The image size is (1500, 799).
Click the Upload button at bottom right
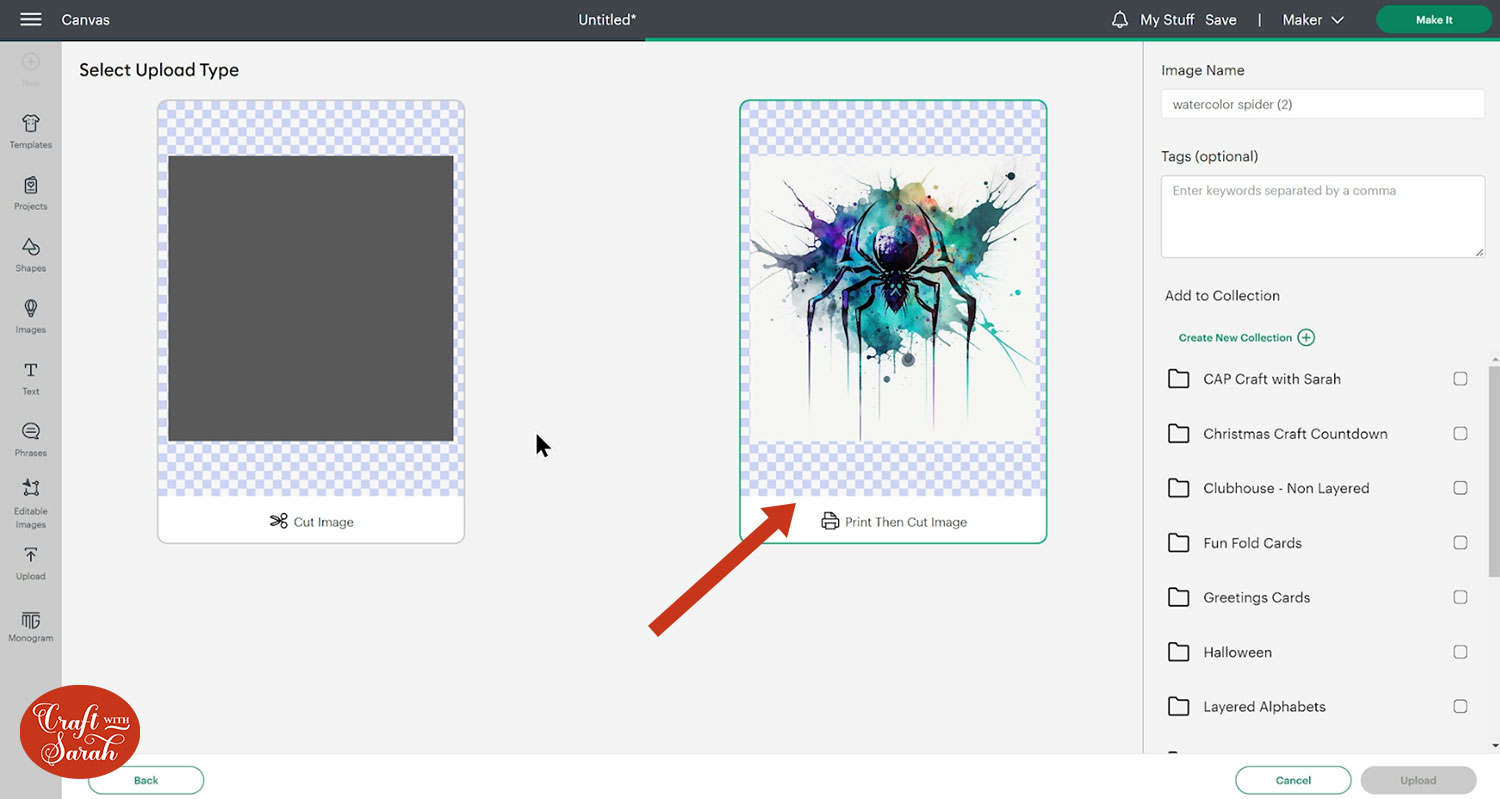point(1418,780)
